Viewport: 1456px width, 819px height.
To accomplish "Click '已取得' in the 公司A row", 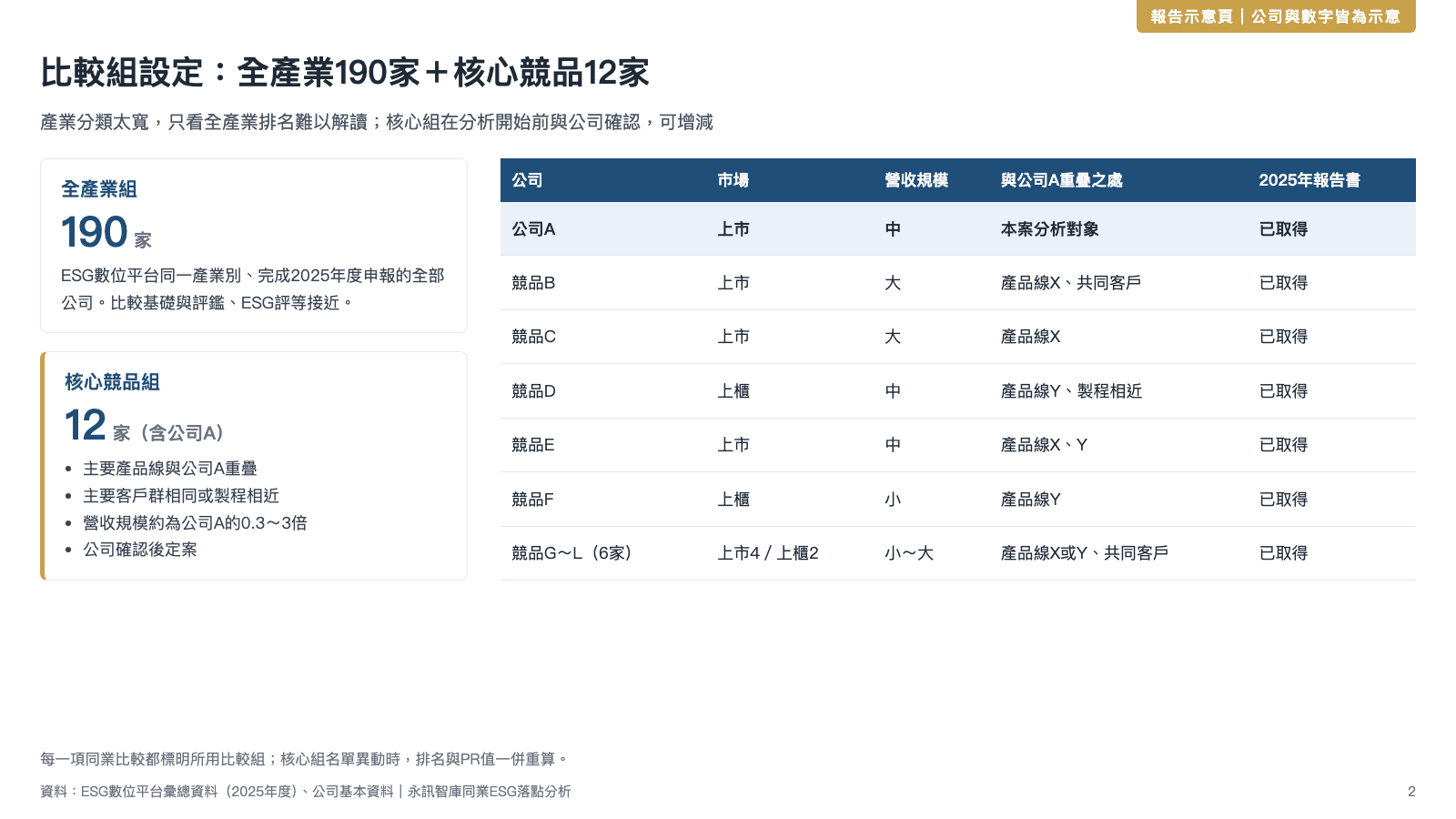I will point(1283,229).
